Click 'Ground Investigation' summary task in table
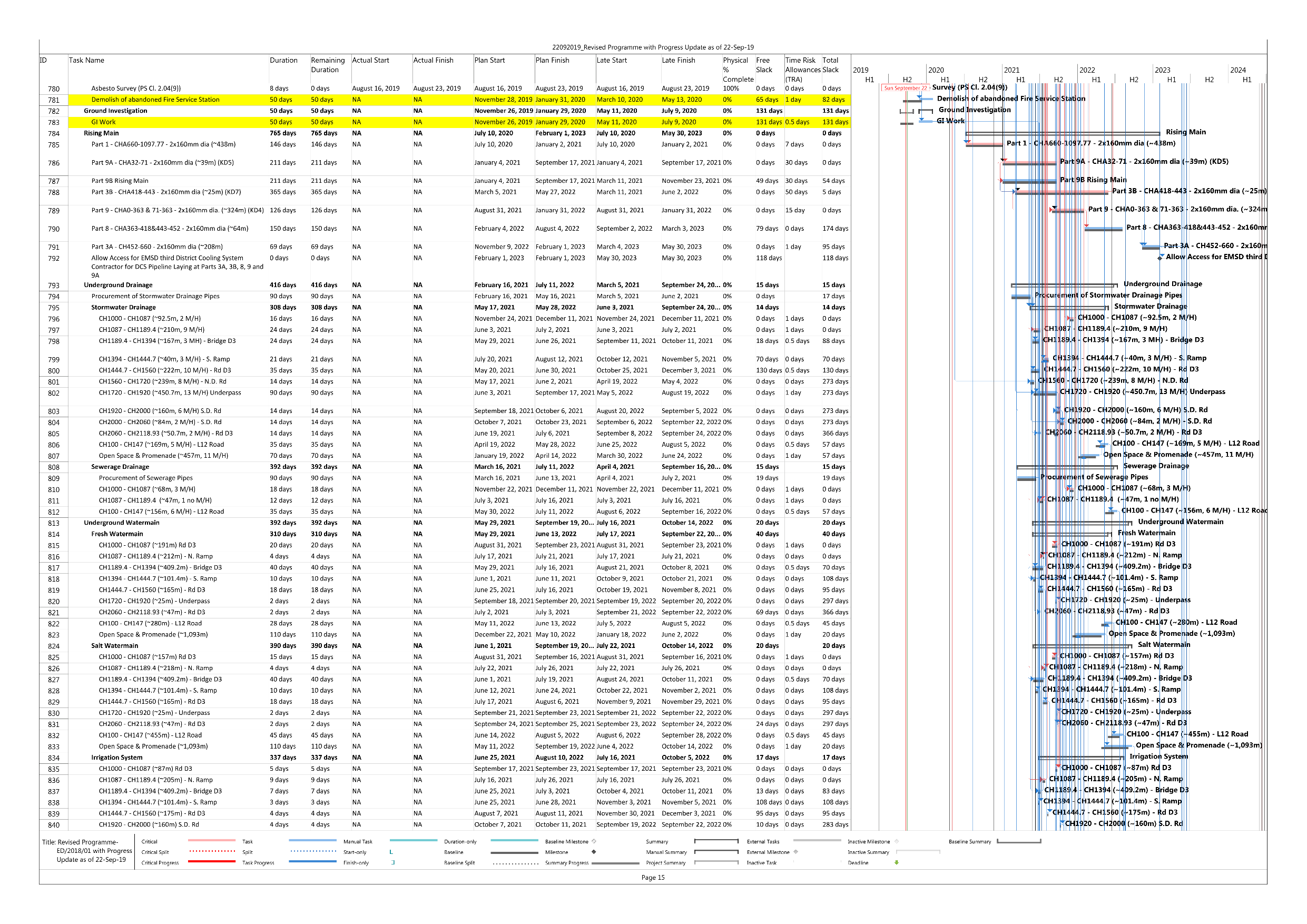1307x924 pixels. (x=115, y=111)
